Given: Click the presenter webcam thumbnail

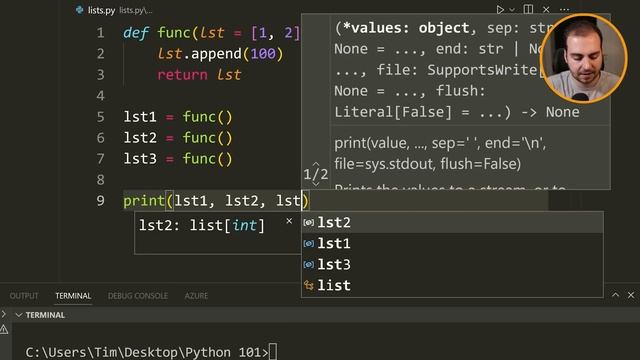Looking at the screenshot, I should coord(584,59).
